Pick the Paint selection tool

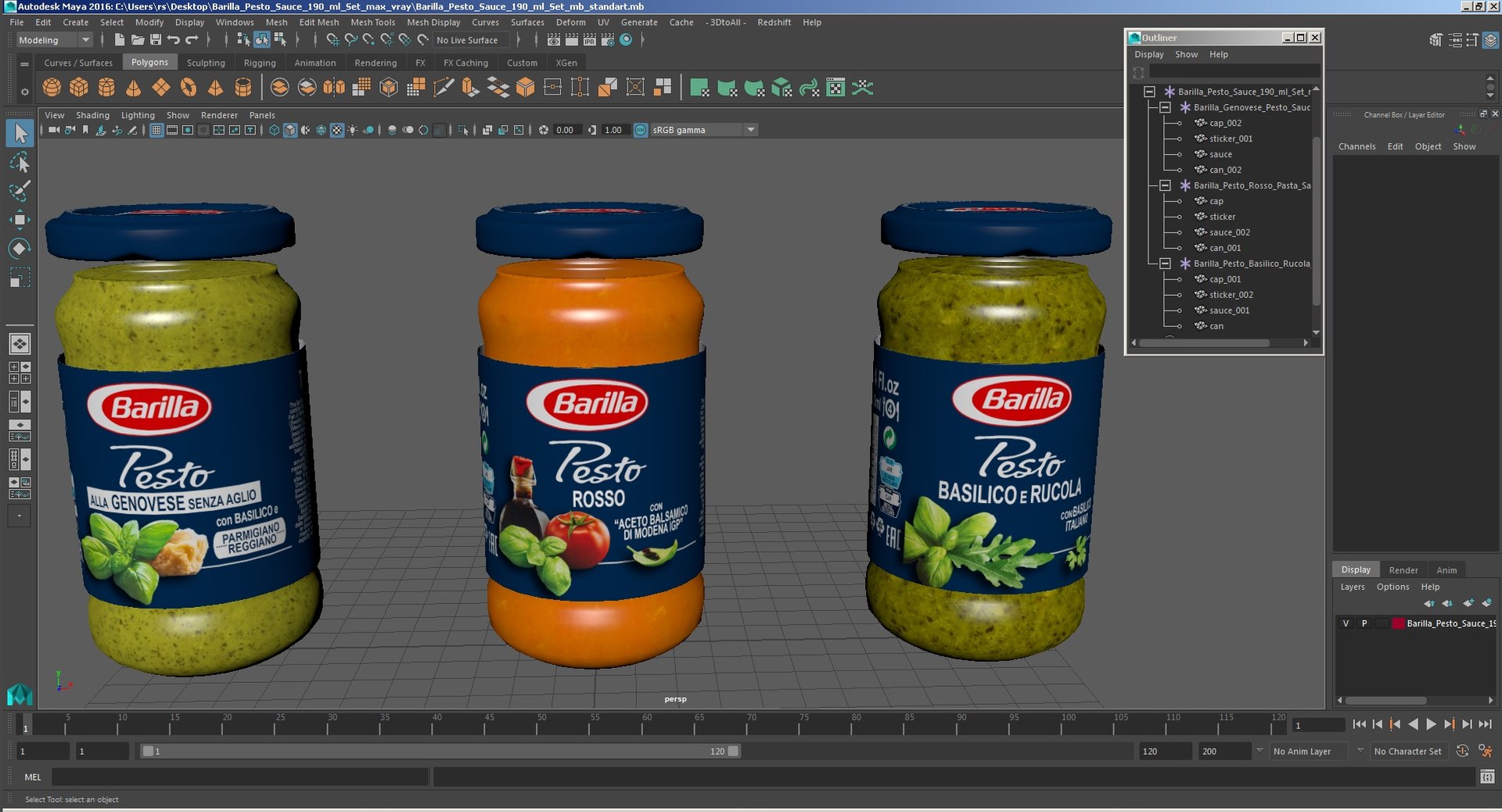(20, 191)
